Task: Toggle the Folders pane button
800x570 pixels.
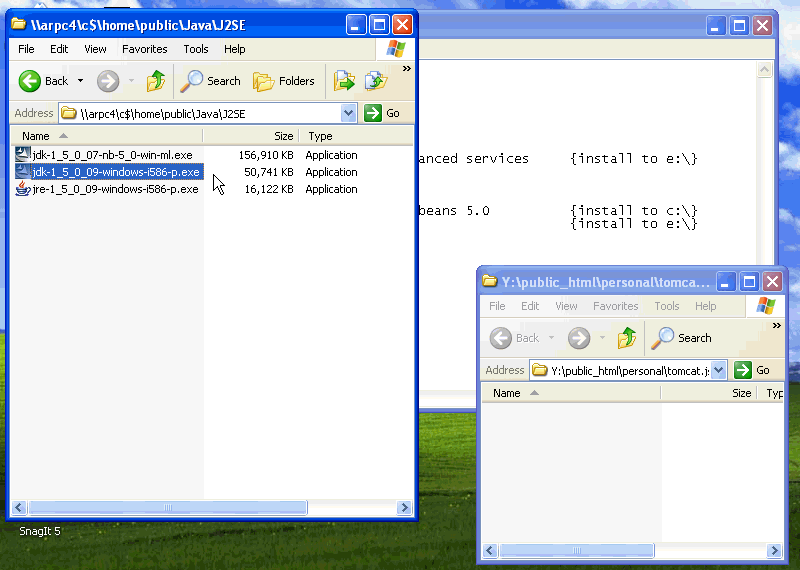Action: point(284,81)
